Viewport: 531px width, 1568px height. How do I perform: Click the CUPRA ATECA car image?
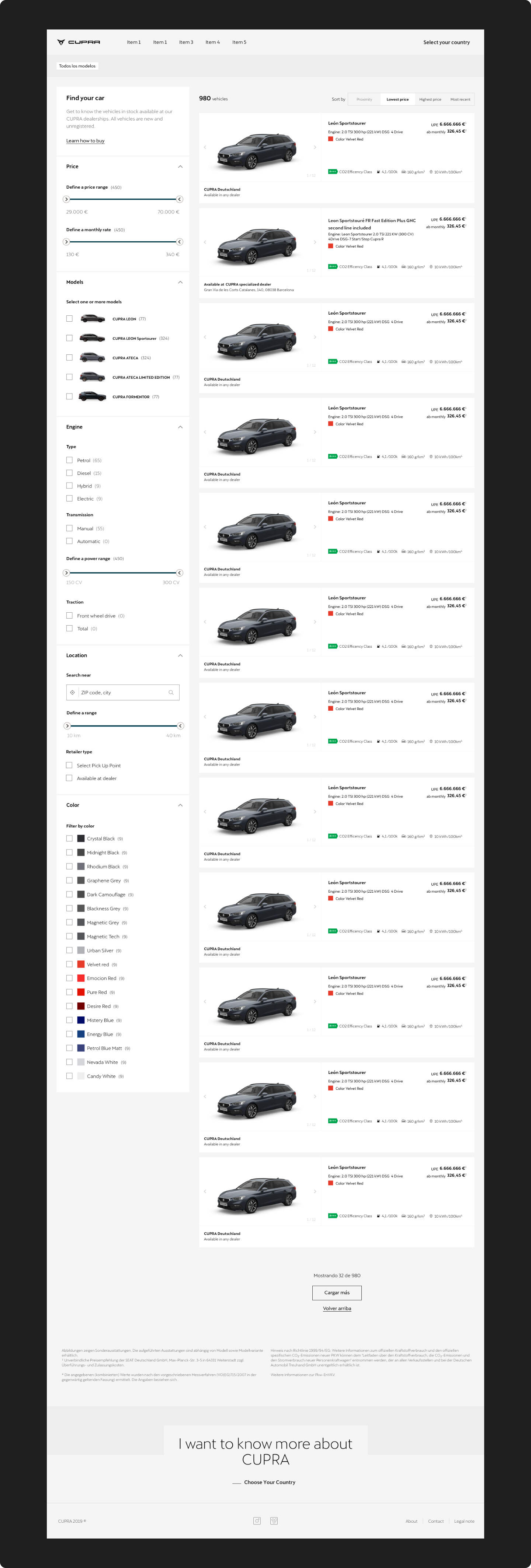point(93,357)
